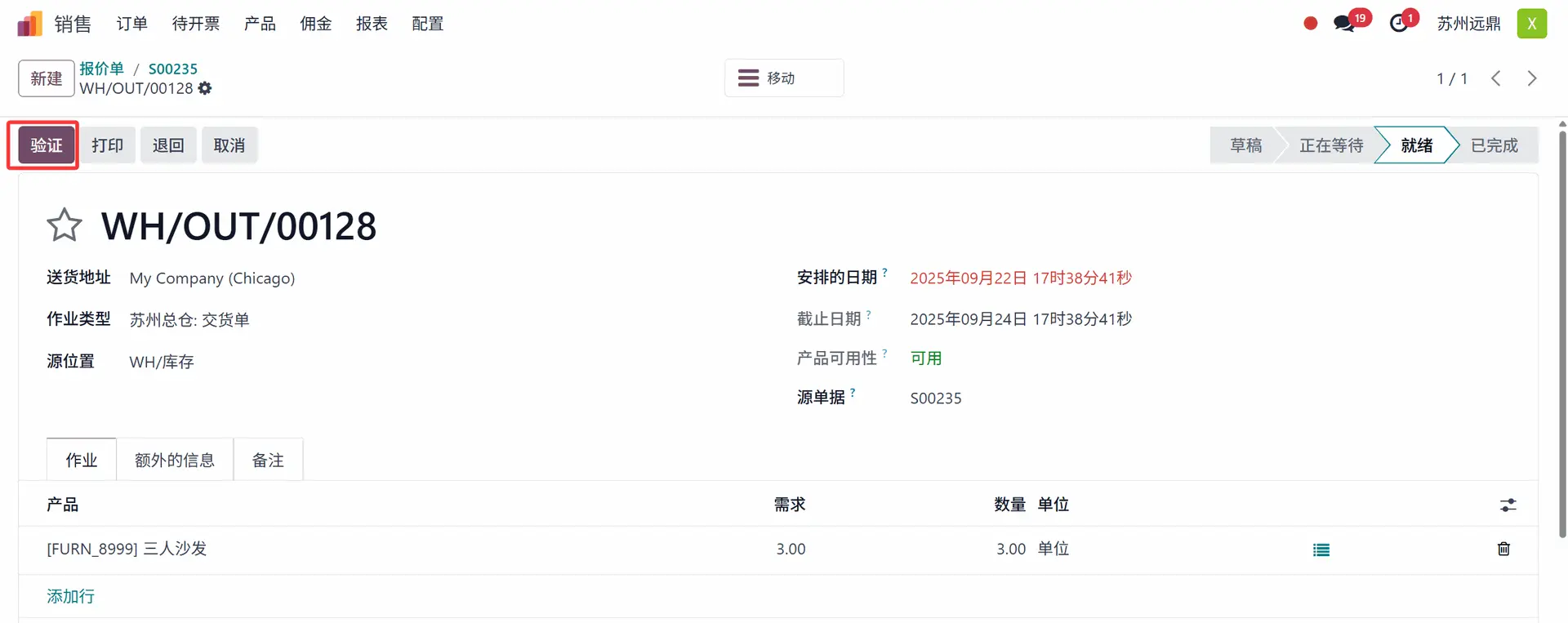Mark the record as favorite with star
1568x623 pixels.
pos(65,226)
